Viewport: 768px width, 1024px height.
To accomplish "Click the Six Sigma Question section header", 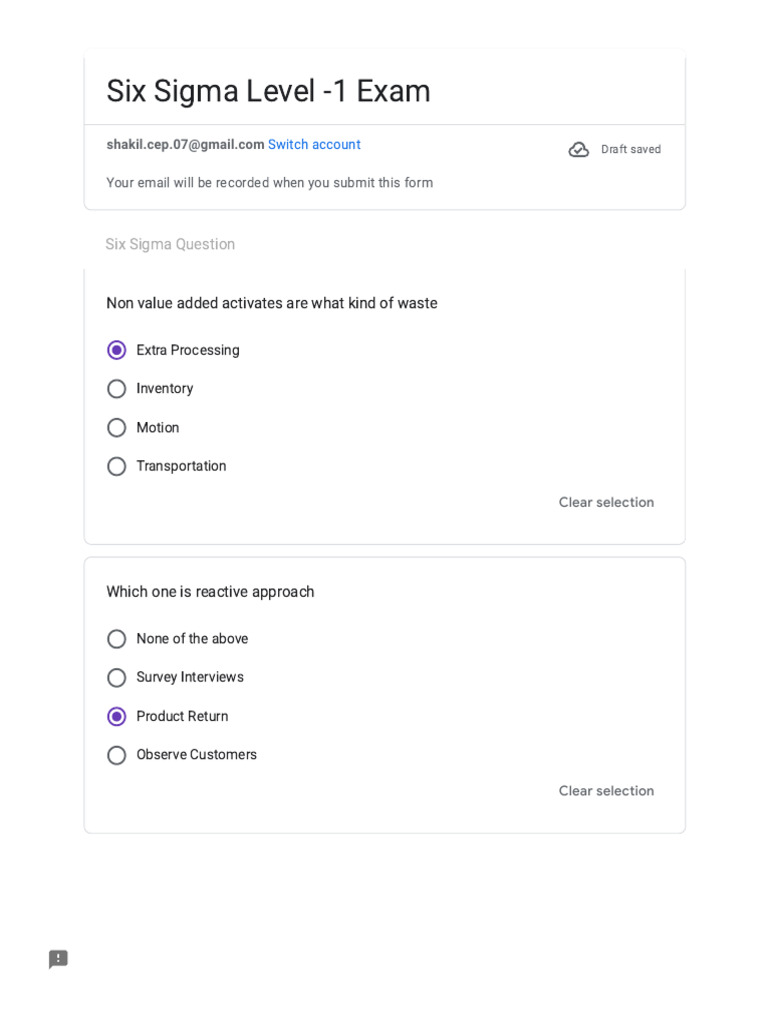I will point(170,244).
